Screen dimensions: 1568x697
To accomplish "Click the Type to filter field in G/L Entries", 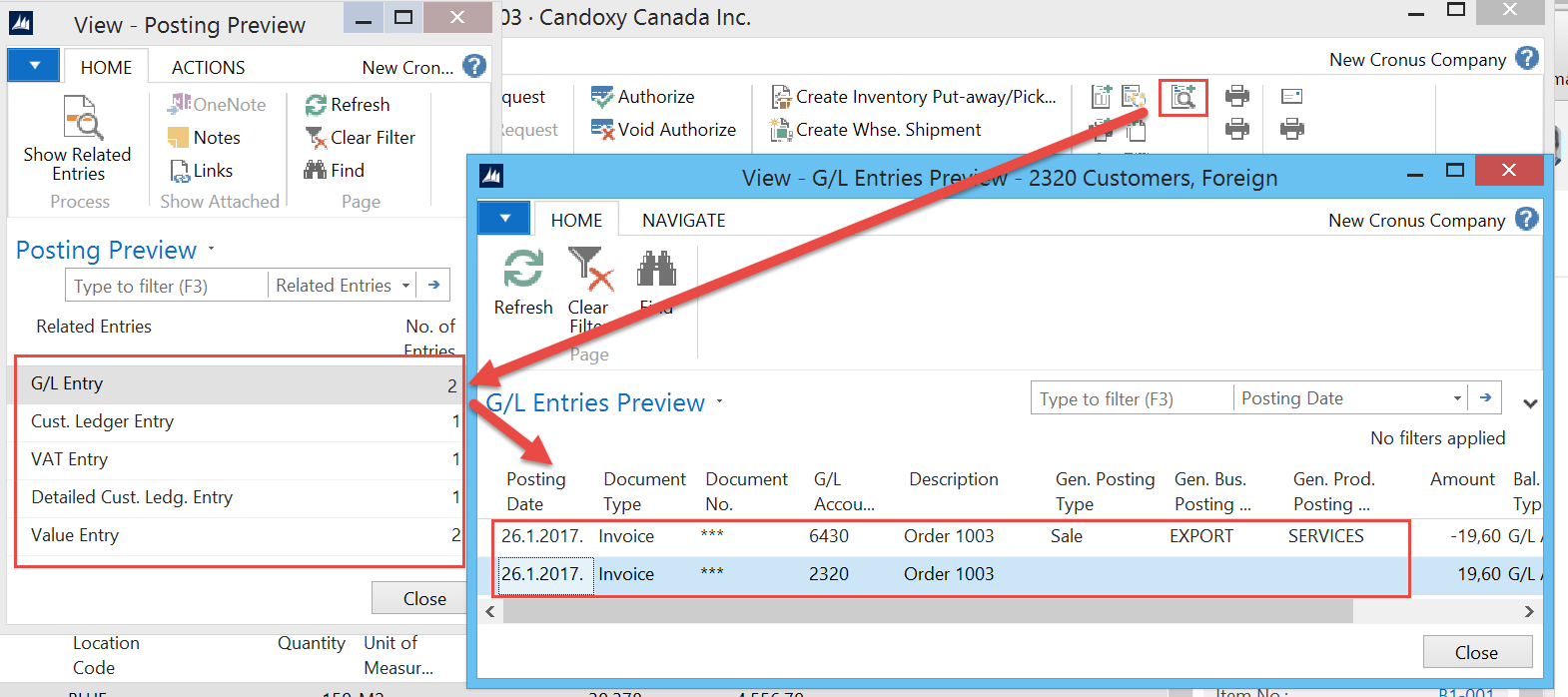I will pos(1131,399).
